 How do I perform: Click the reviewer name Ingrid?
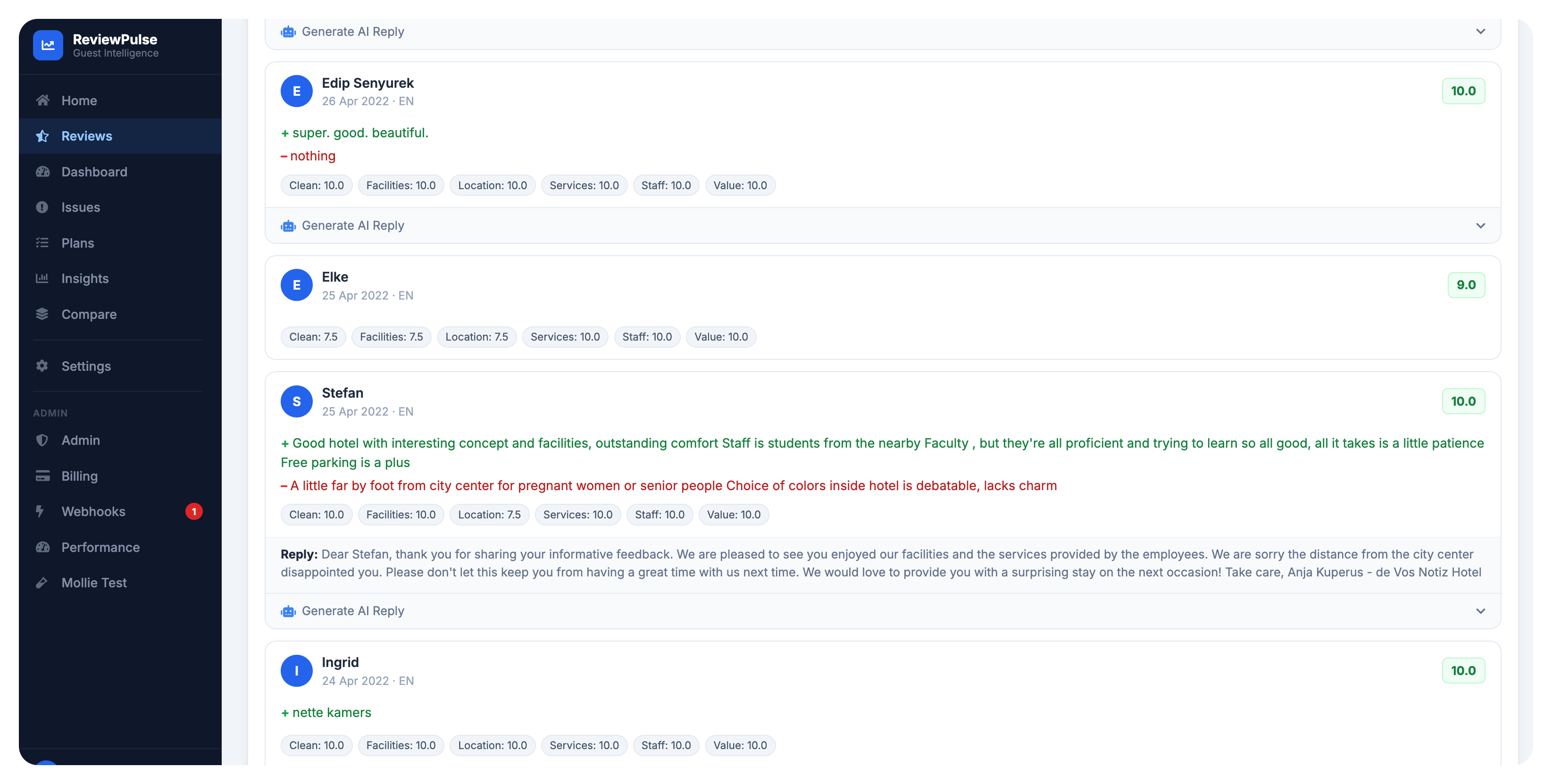click(x=340, y=662)
